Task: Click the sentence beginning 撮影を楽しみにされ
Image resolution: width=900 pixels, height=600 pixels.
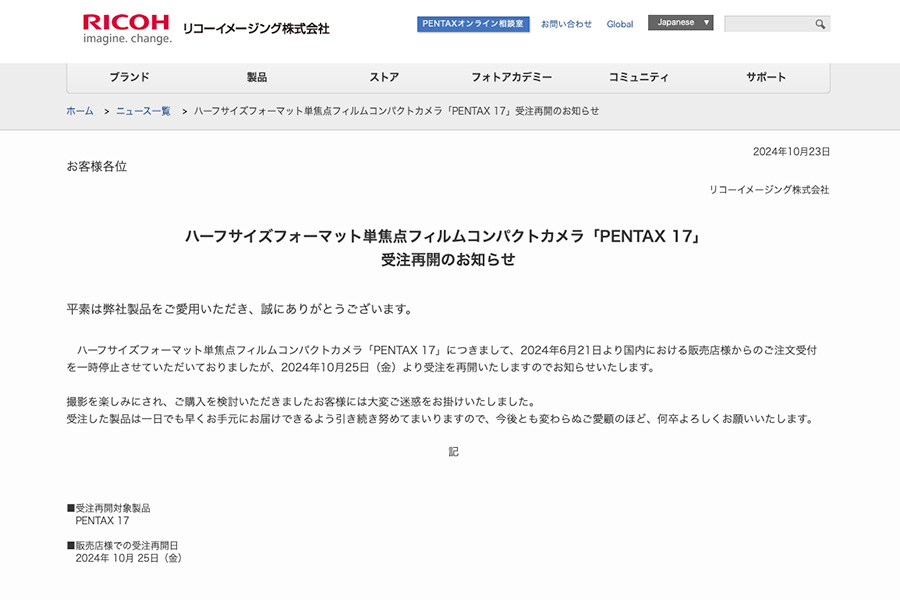Action: [x=301, y=402]
